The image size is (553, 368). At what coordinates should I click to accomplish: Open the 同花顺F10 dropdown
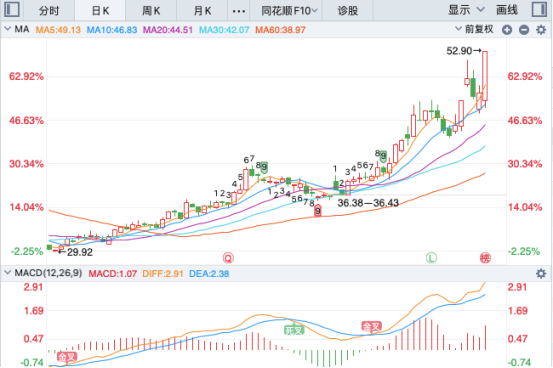(x=289, y=11)
